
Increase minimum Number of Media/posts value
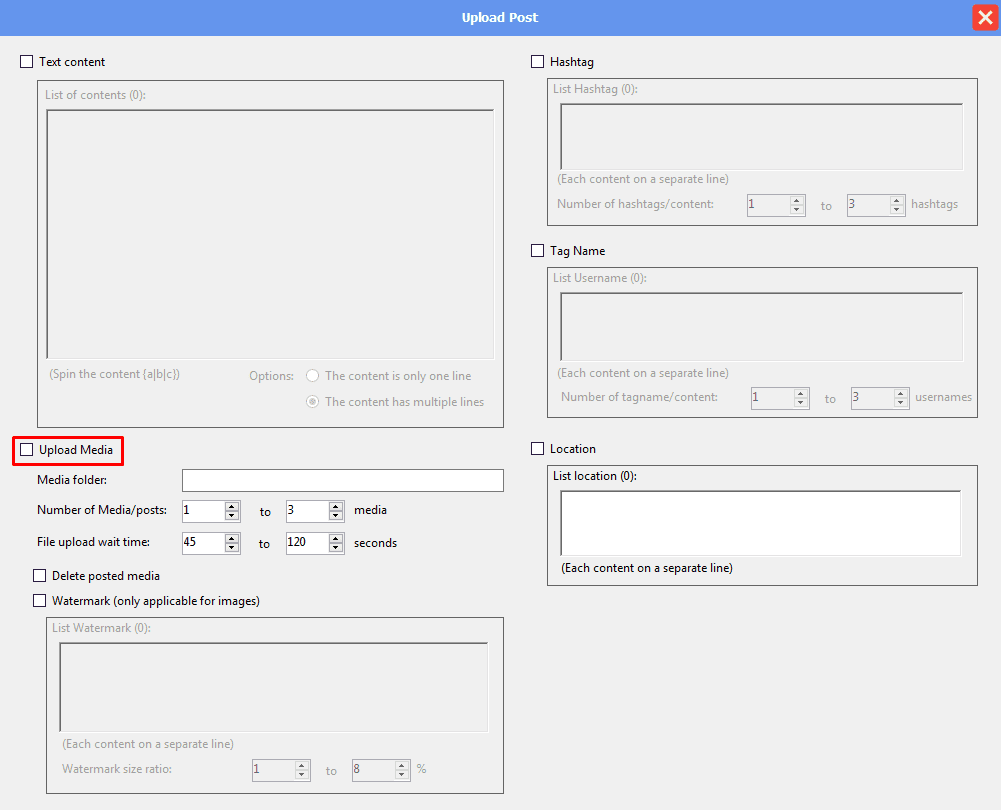(x=232, y=506)
